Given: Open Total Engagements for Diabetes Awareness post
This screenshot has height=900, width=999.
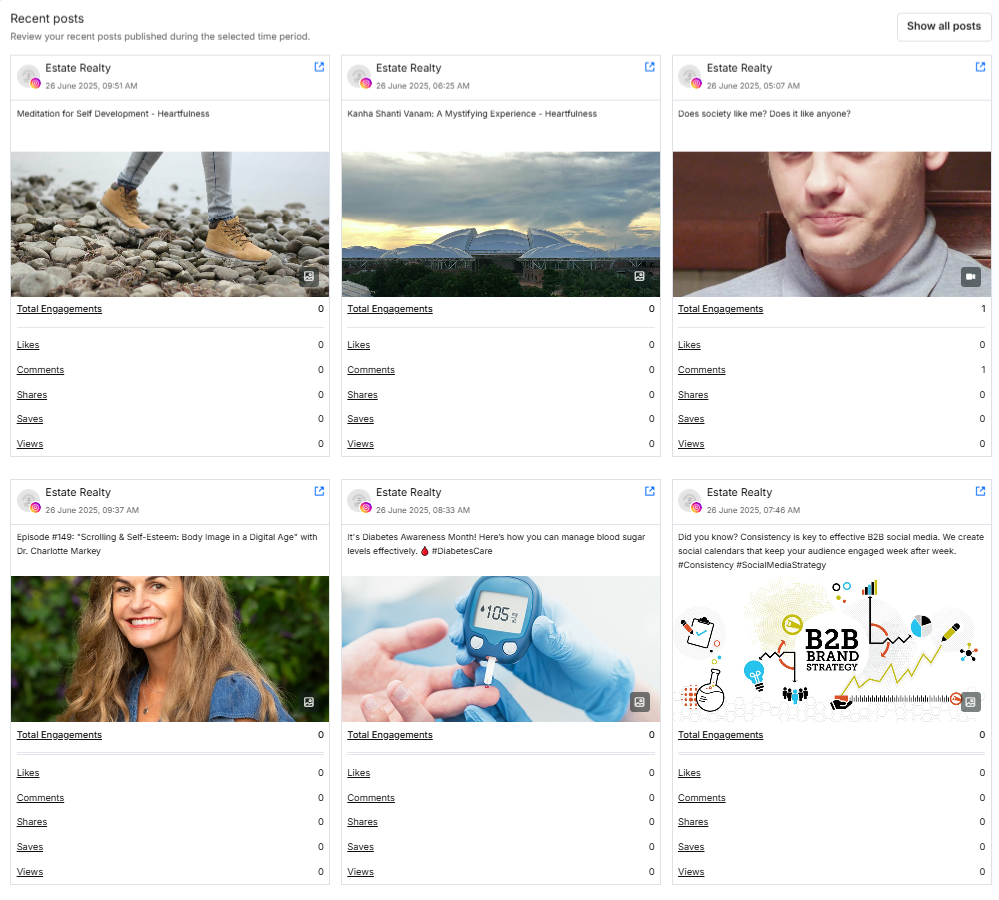Looking at the screenshot, I should (x=390, y=735).
